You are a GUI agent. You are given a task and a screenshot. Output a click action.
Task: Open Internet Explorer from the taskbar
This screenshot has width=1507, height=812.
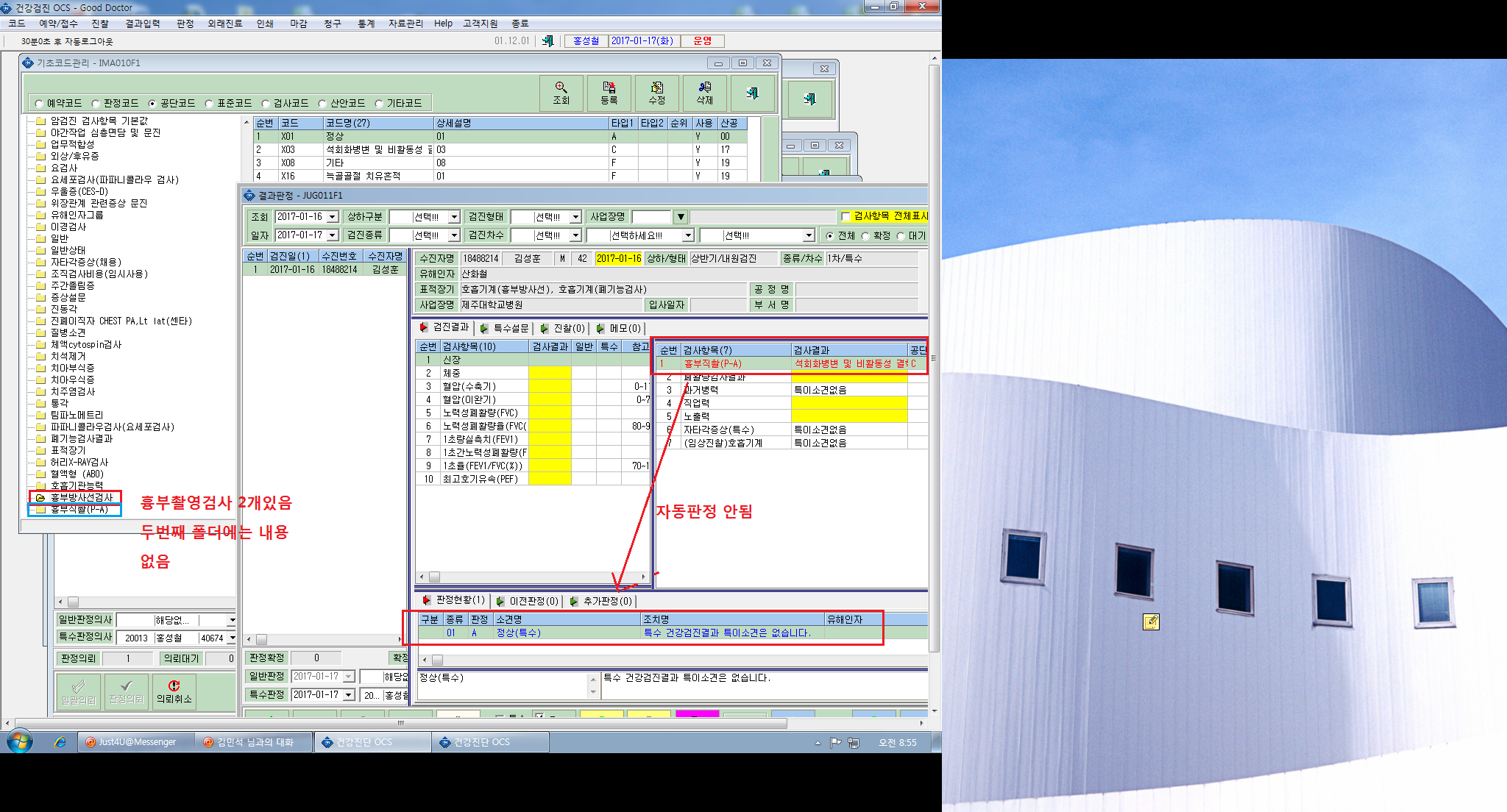(x=60, y=742)
